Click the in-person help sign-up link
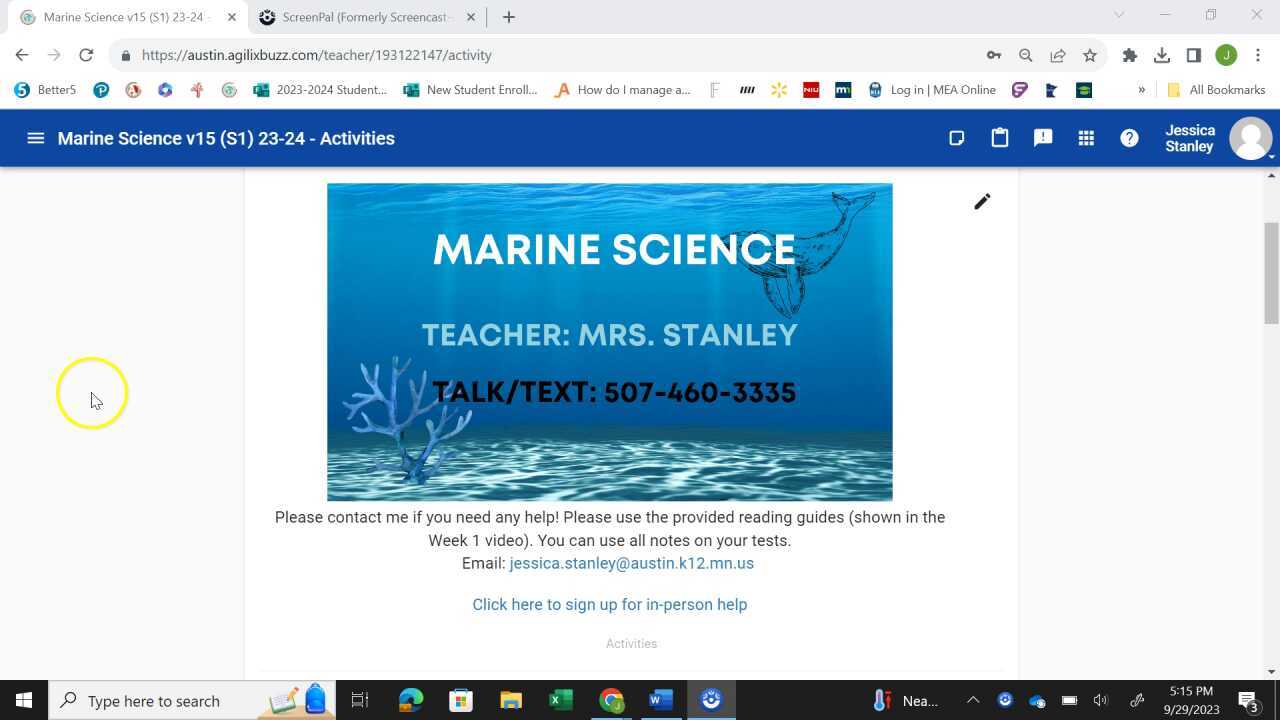1280x720 pixels. (x=610, y=604)
